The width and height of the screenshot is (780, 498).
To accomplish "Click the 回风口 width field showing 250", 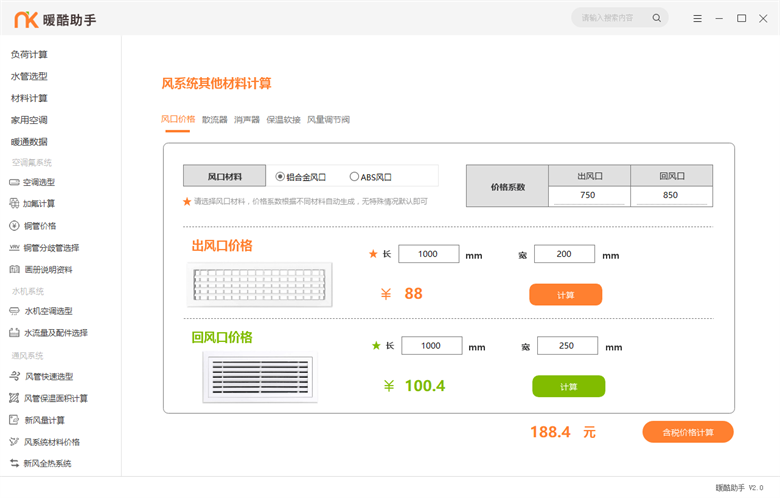I will pos(567,345).
